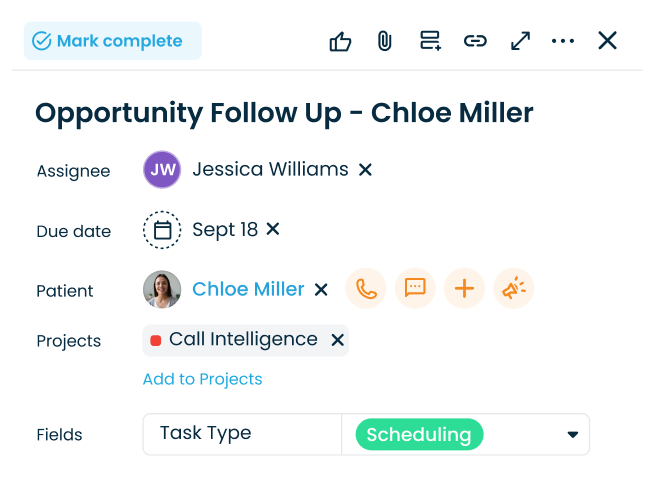Message patient using chat icon
The image size is (650, 478).
coord(415,289)
